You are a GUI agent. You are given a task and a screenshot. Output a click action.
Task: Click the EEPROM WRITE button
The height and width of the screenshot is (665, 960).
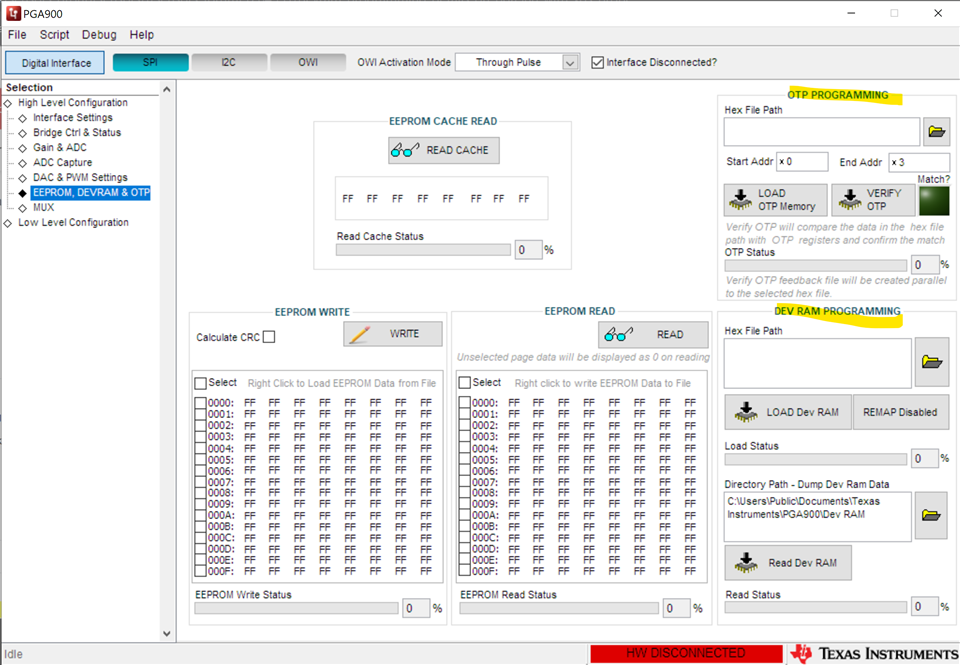392,334
